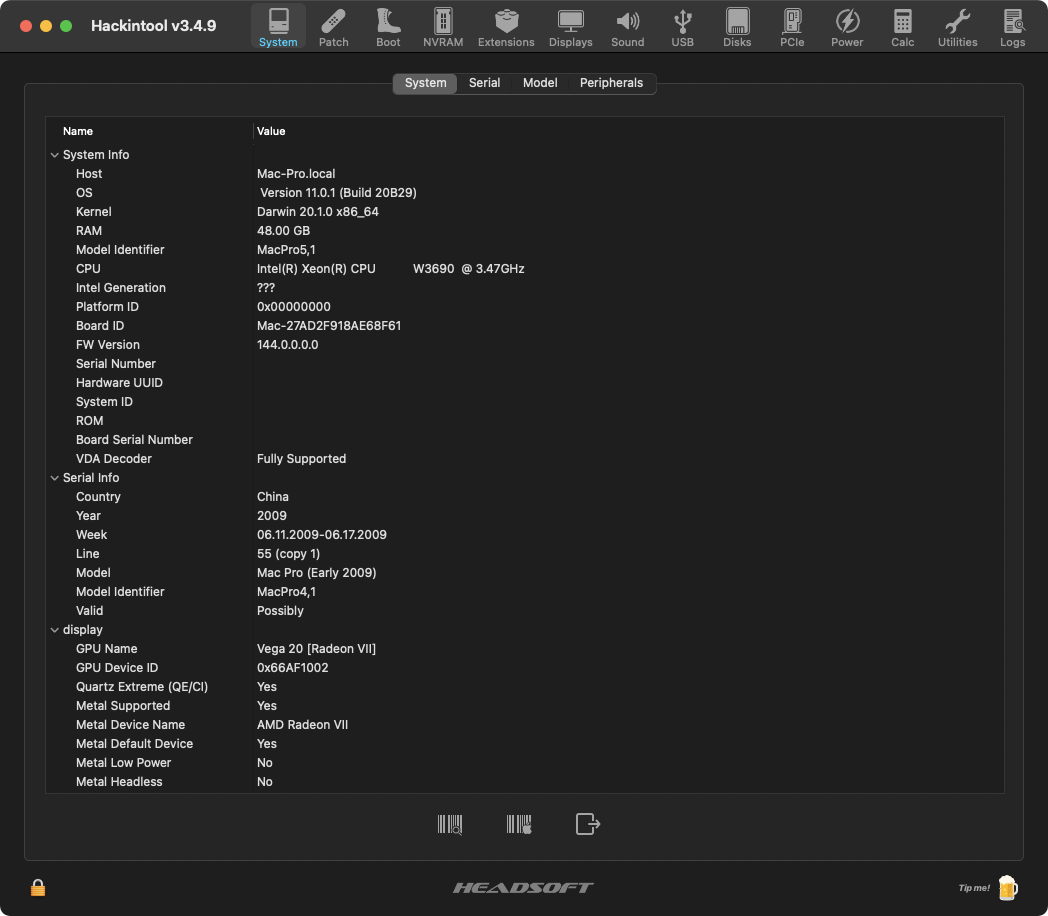The image size is (1048, 916).
Task: Click the orange padlock icon
Action: point(38,887)
